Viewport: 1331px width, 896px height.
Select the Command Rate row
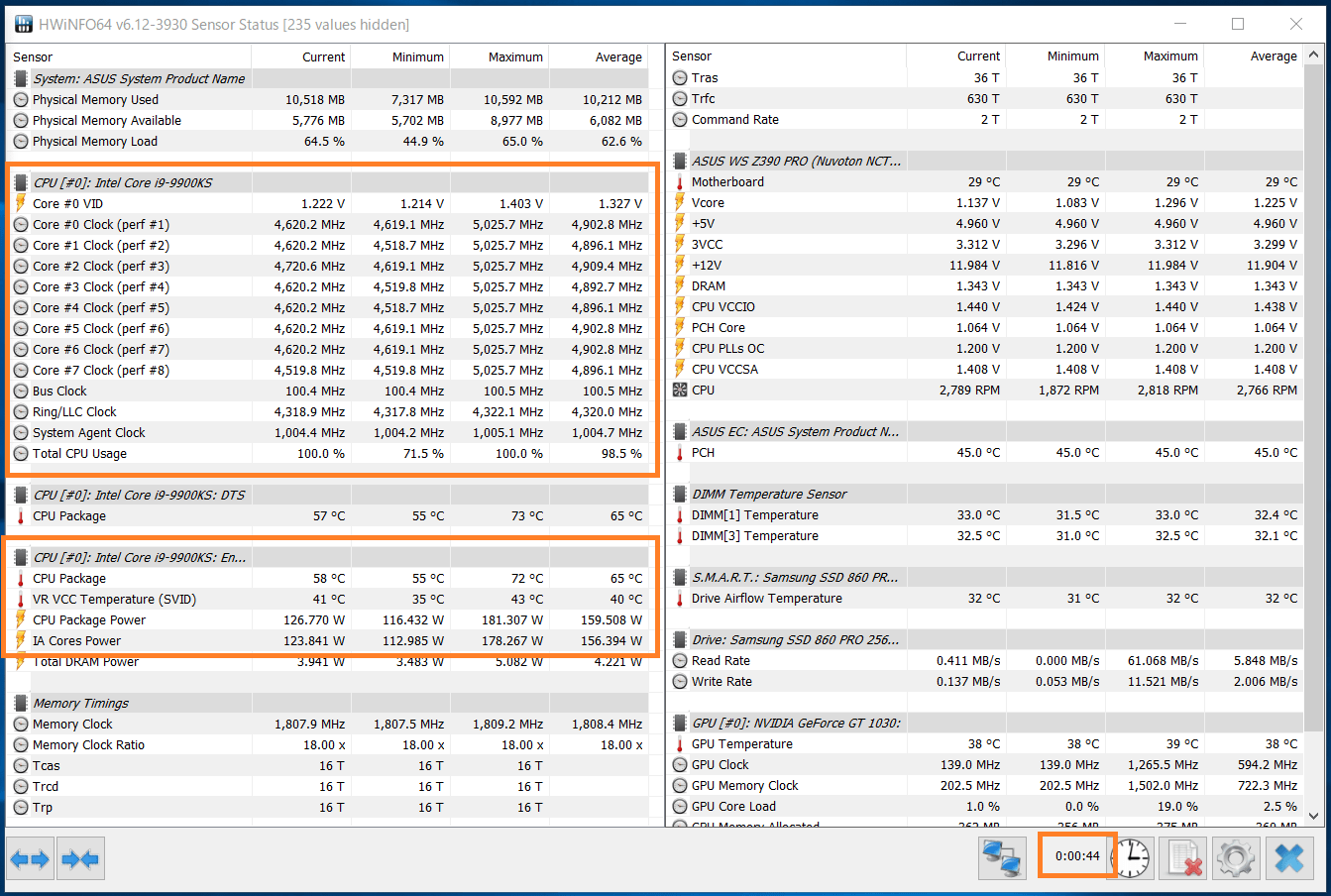pos(985,119)
